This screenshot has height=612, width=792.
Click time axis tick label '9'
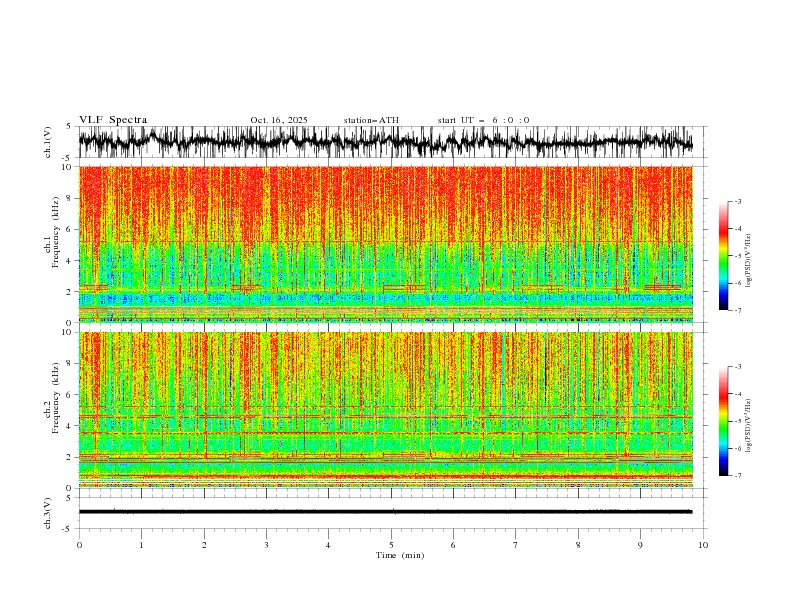point(640,545)
